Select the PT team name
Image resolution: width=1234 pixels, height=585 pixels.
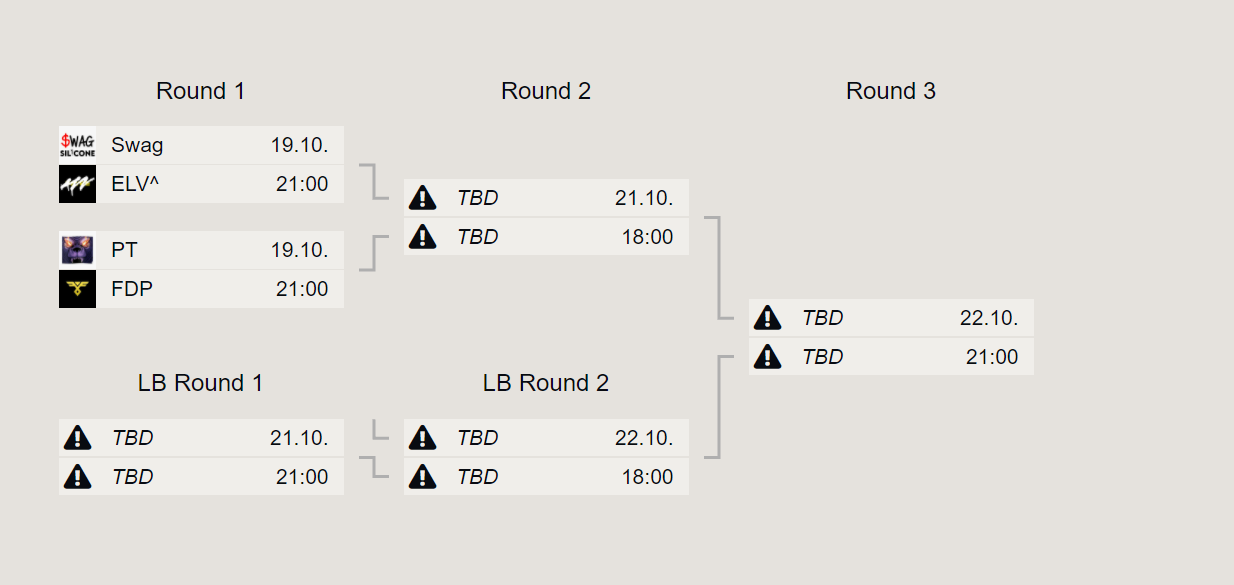coord(125,250)
